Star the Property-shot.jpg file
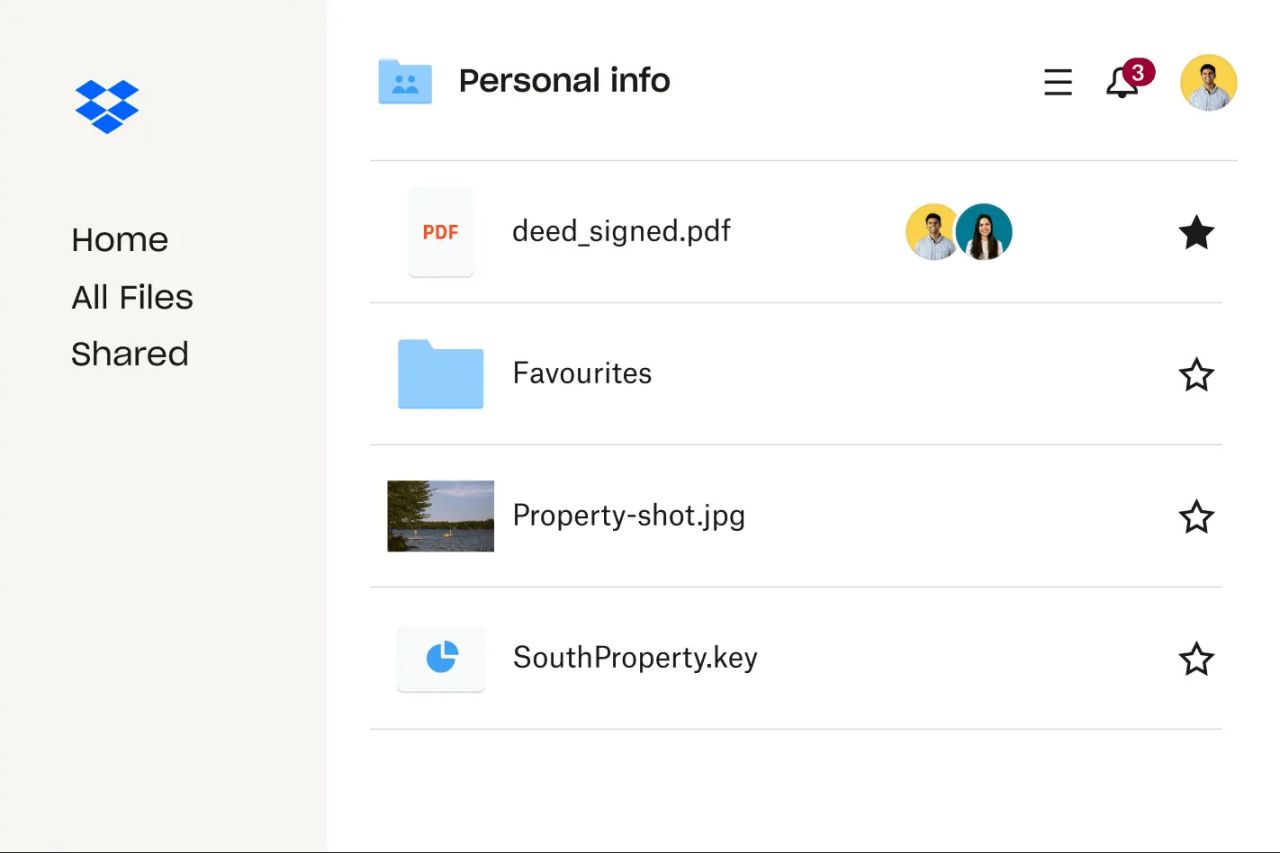1280x853 pixels. pos(1196,517)
